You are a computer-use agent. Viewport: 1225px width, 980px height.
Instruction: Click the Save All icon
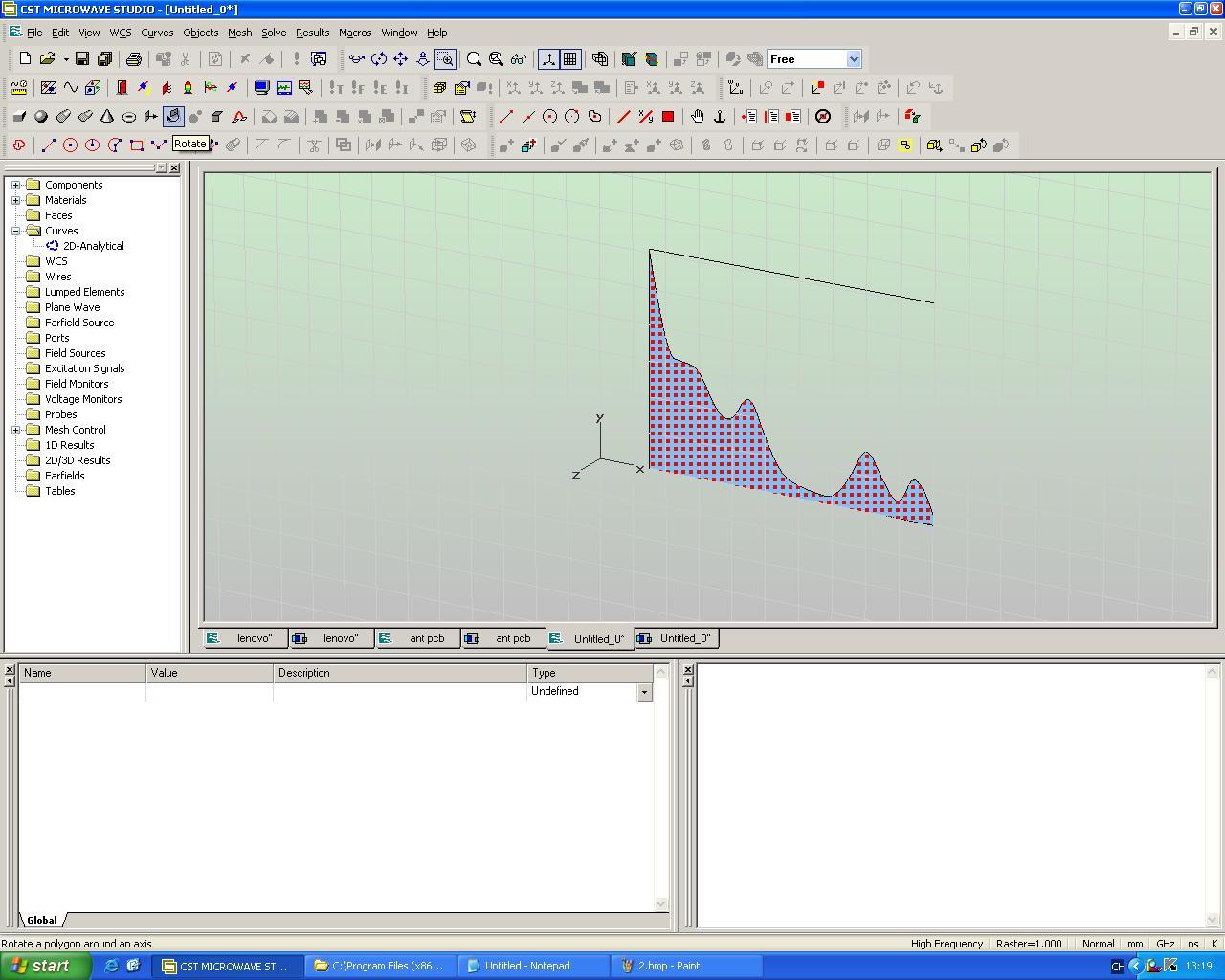coord(104,59)
